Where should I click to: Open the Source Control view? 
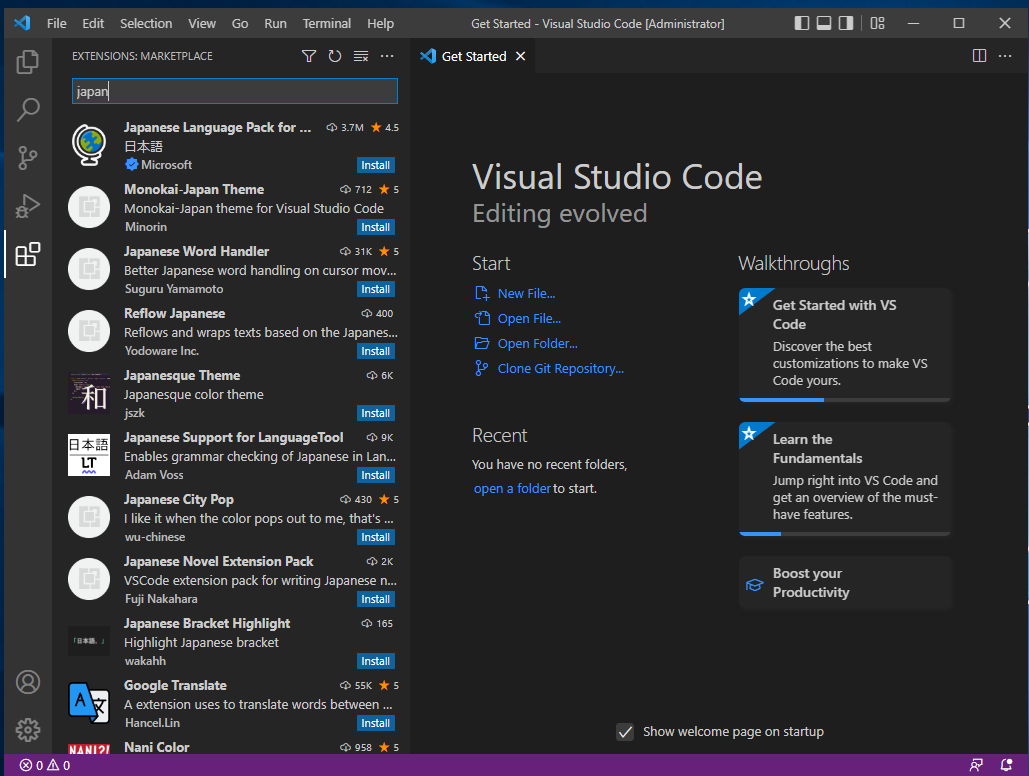point(28,158)
